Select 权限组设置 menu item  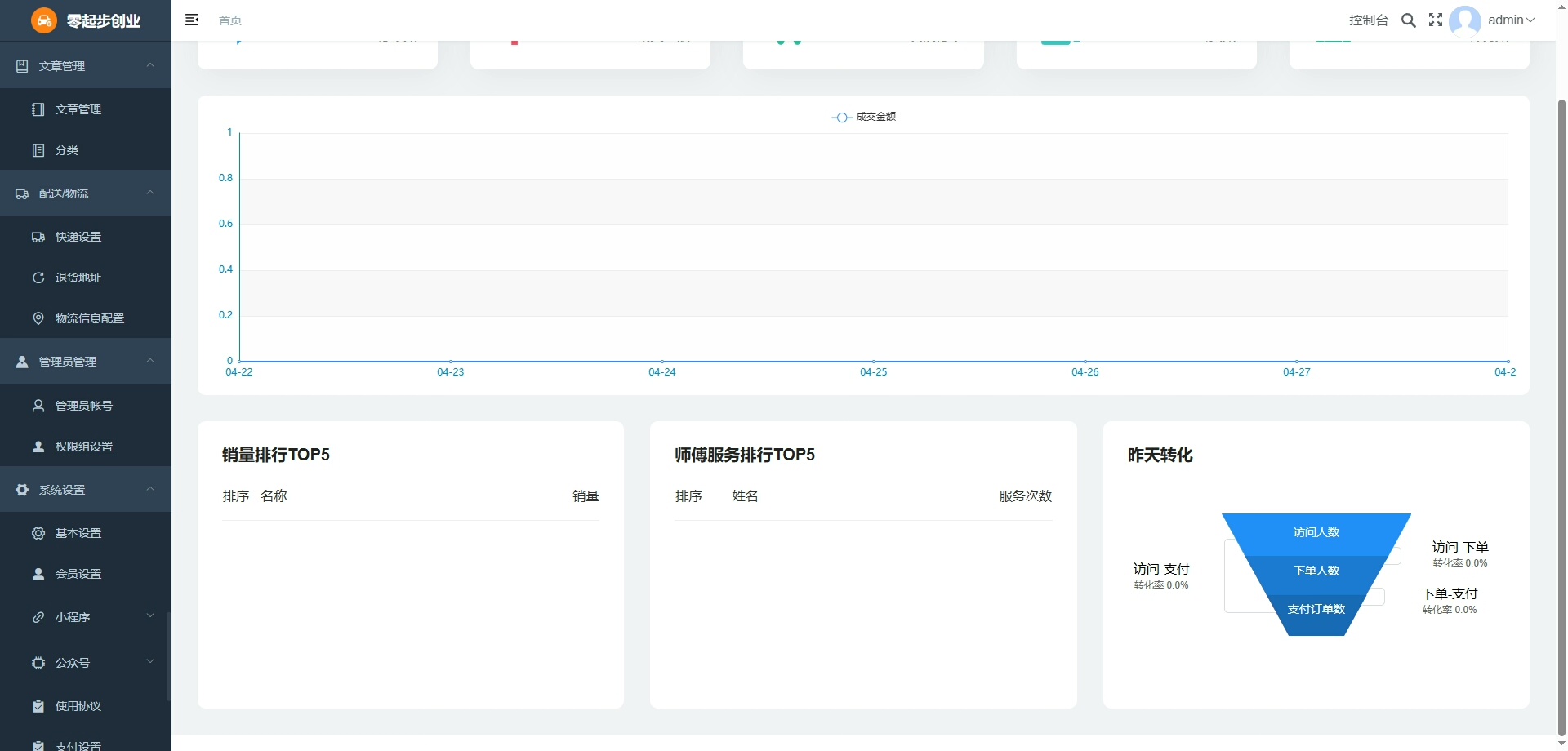pos(83,447)
